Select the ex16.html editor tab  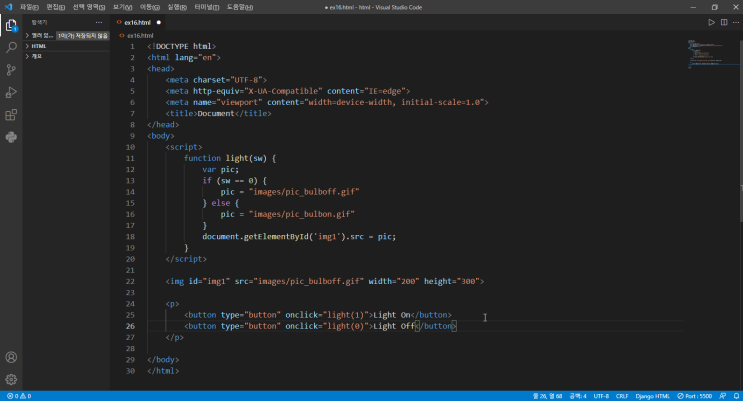pyautogui.click(x=137, y=22)
